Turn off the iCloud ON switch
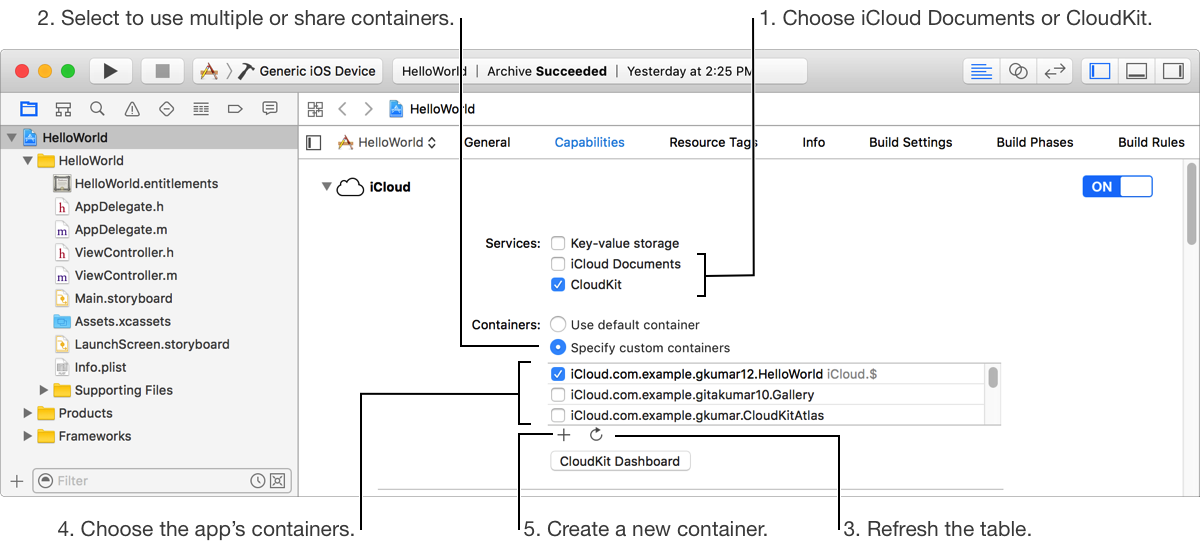 1117,187
